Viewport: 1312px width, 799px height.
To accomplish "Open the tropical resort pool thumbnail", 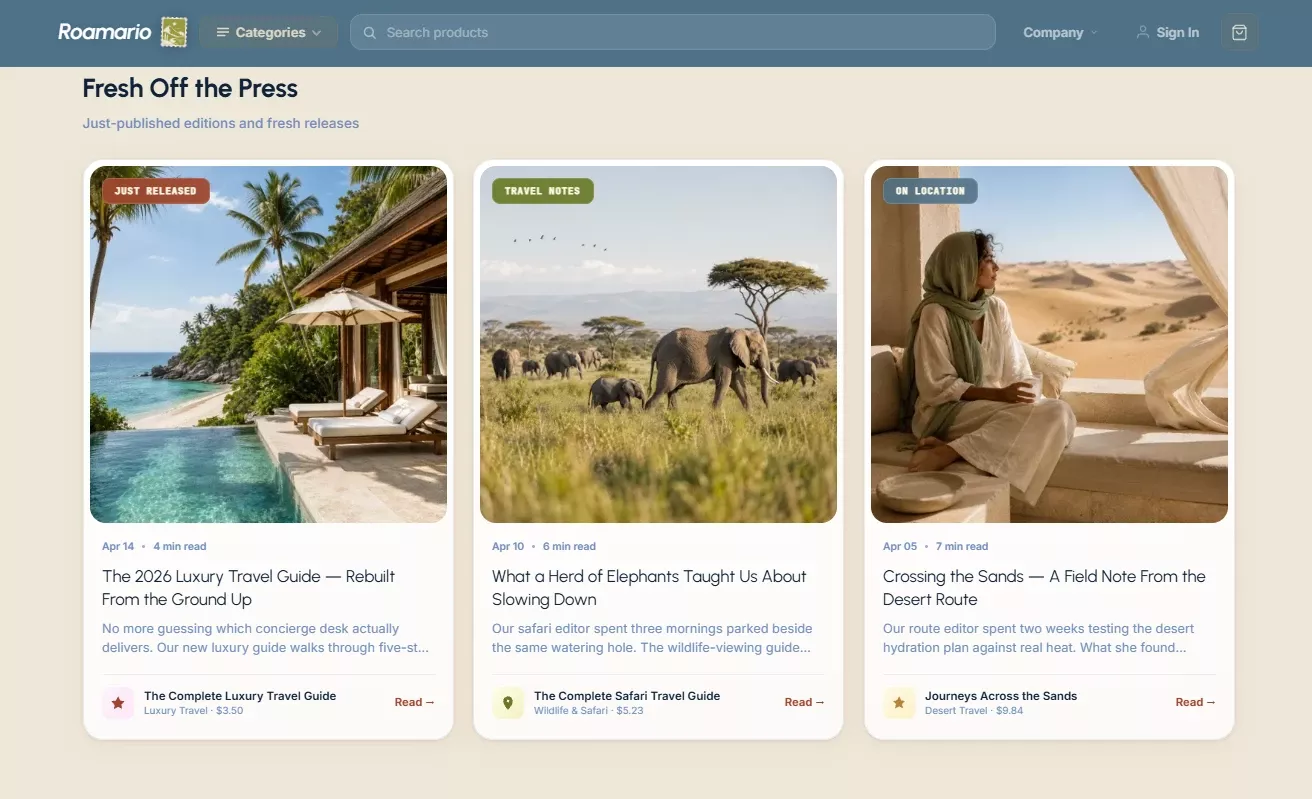I will coord(268,344).
